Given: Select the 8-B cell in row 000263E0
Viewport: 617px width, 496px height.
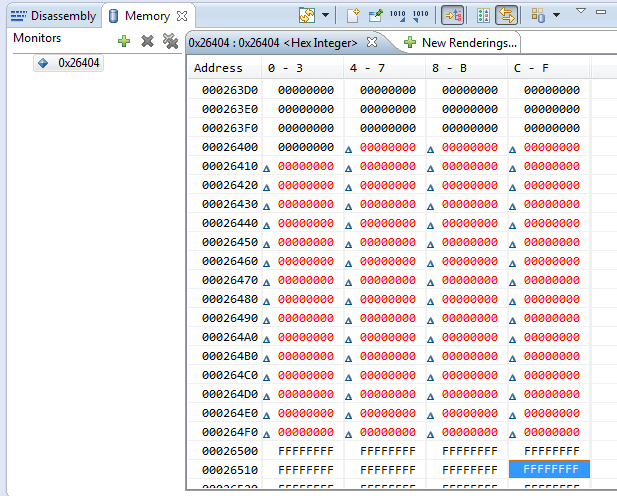Looking at the screenshot, I should 469,109.
